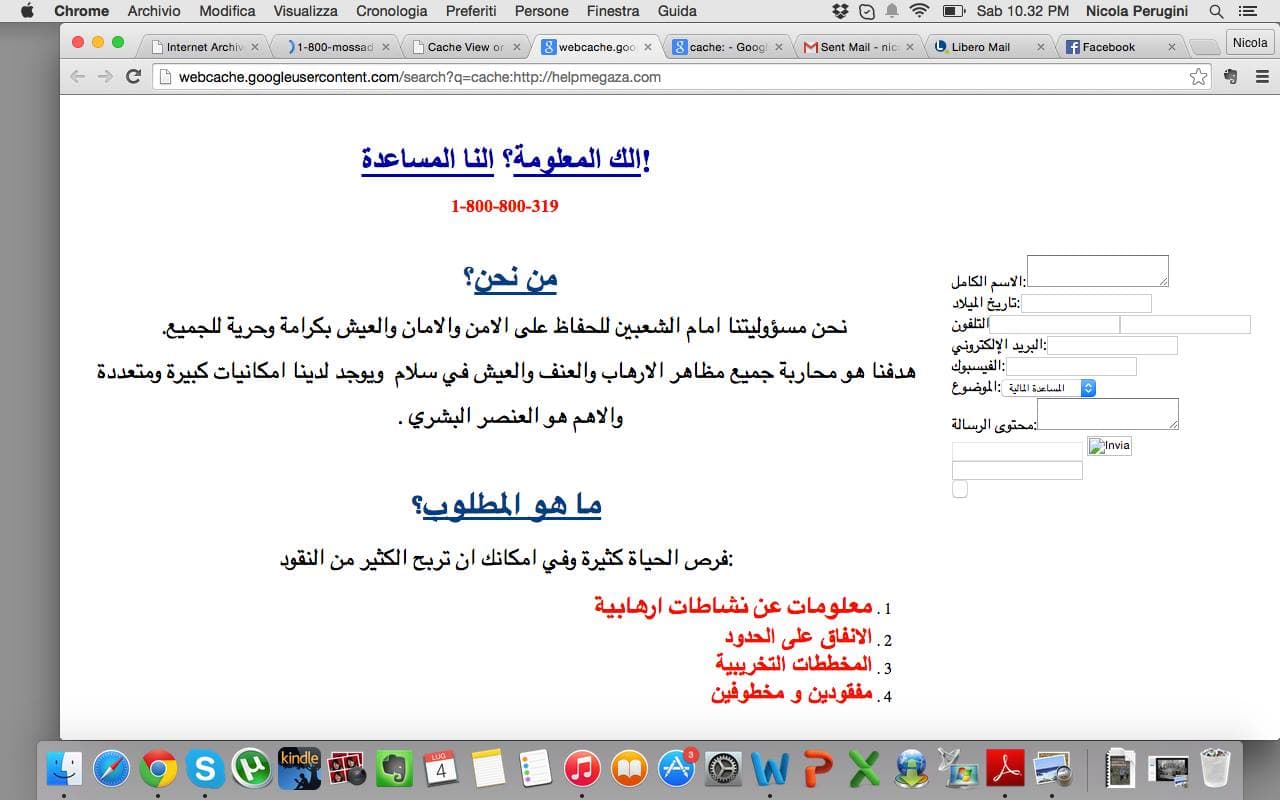Tick the checkbox below the form fields
Image resolution: width=1280 pixels, height=800 pixels.
960,489
